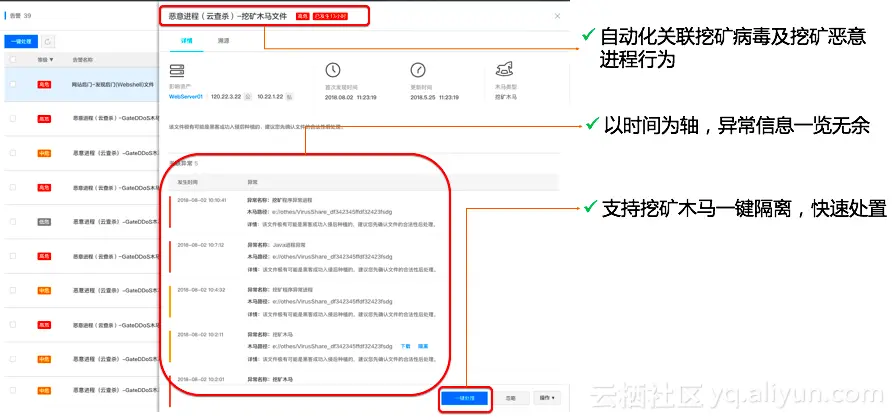
Task: Click the red elapsed-hours tag in the detail title
Action: click(330, 17)
